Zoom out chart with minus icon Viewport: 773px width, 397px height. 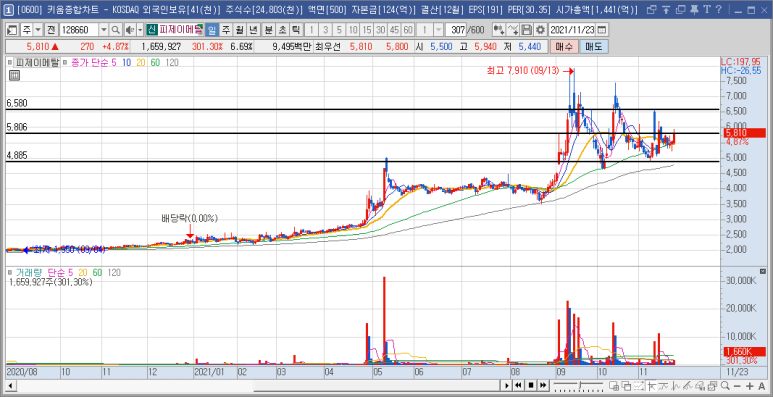click(x=737, y=385)
